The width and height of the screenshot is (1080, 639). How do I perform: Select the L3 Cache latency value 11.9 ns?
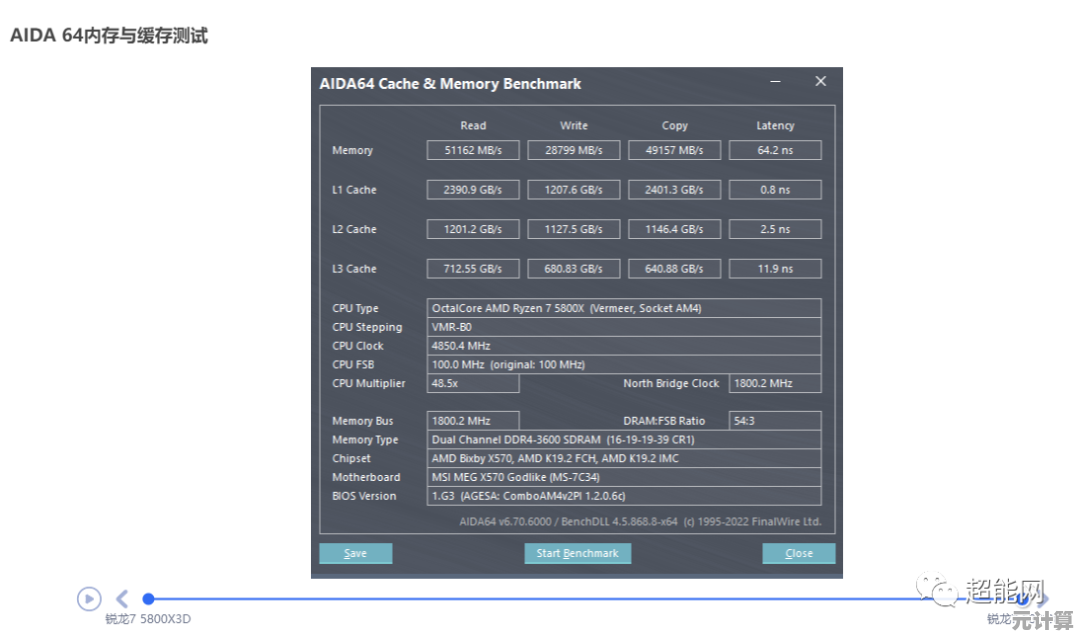775,269
